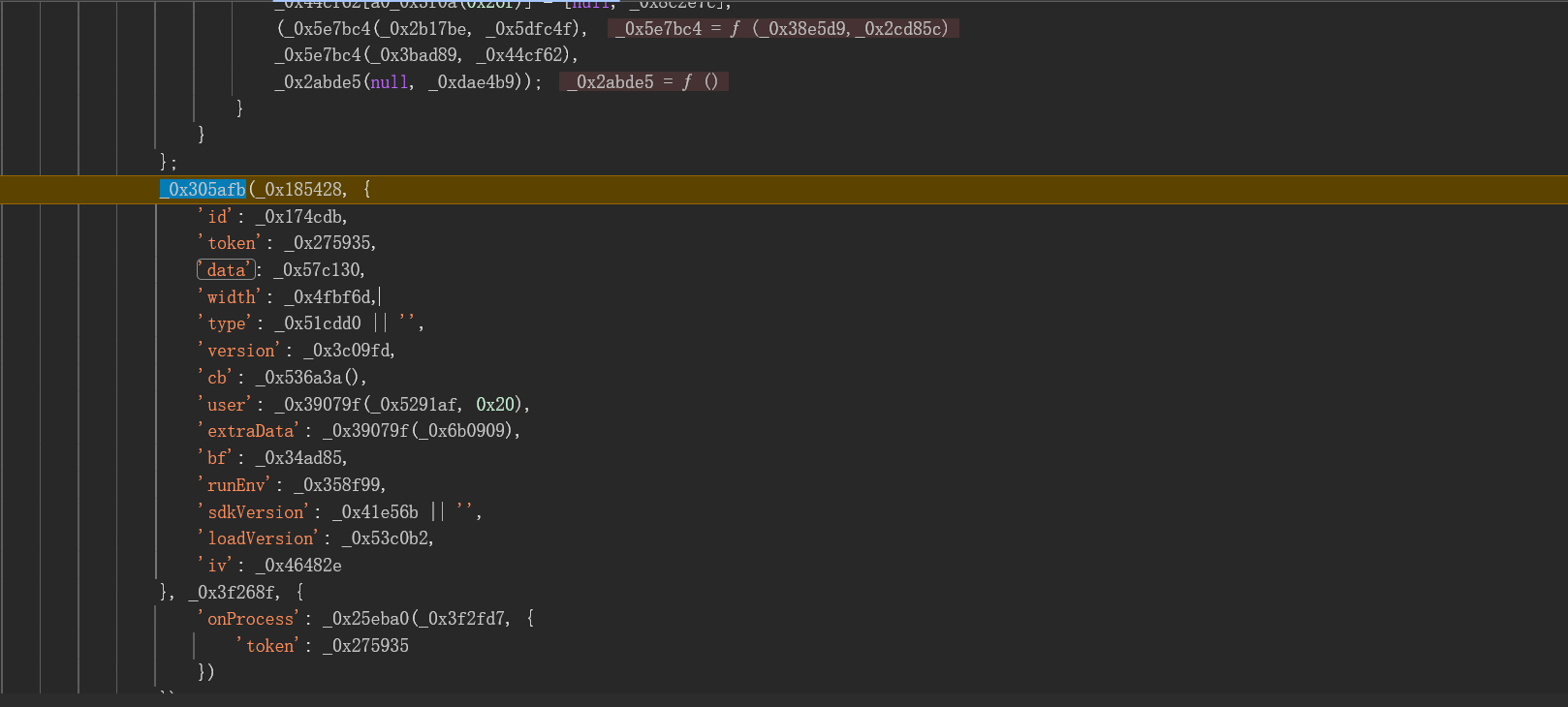Click the _0x3f268f argument
The height and width of the screenshot is (707, 1568).
[234, 592]
